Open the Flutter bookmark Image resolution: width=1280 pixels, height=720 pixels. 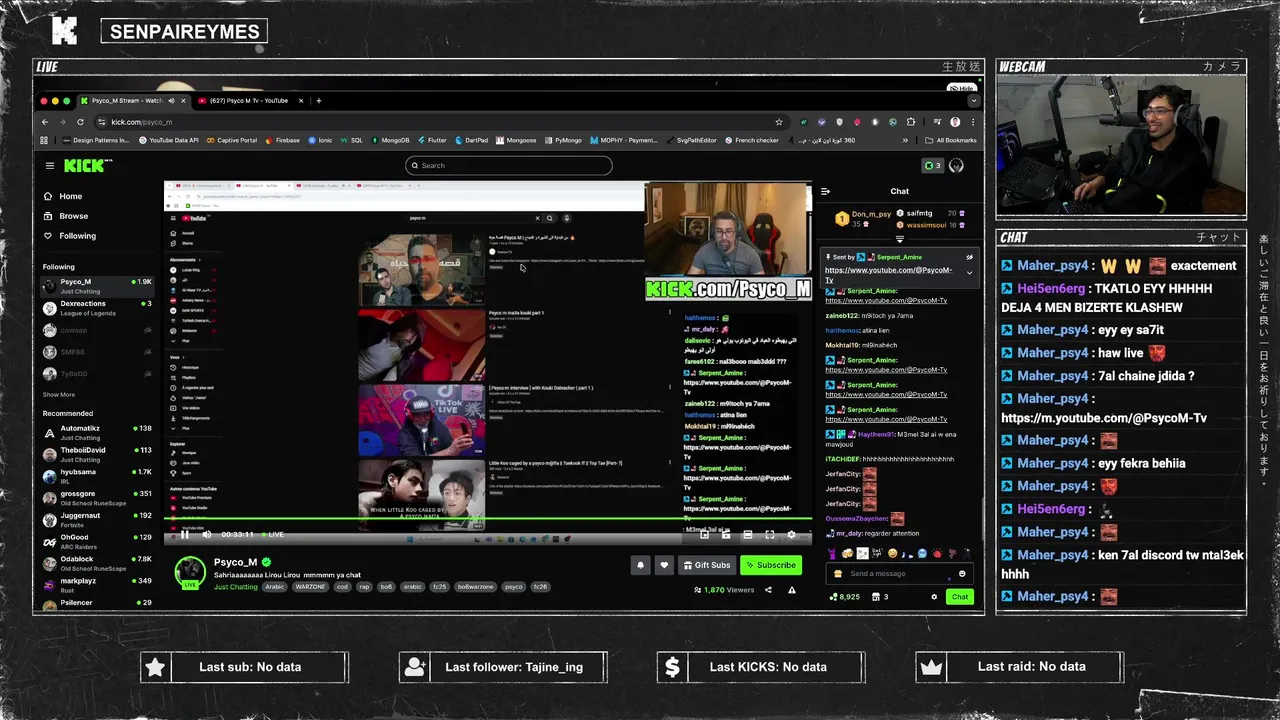[431, 140]
